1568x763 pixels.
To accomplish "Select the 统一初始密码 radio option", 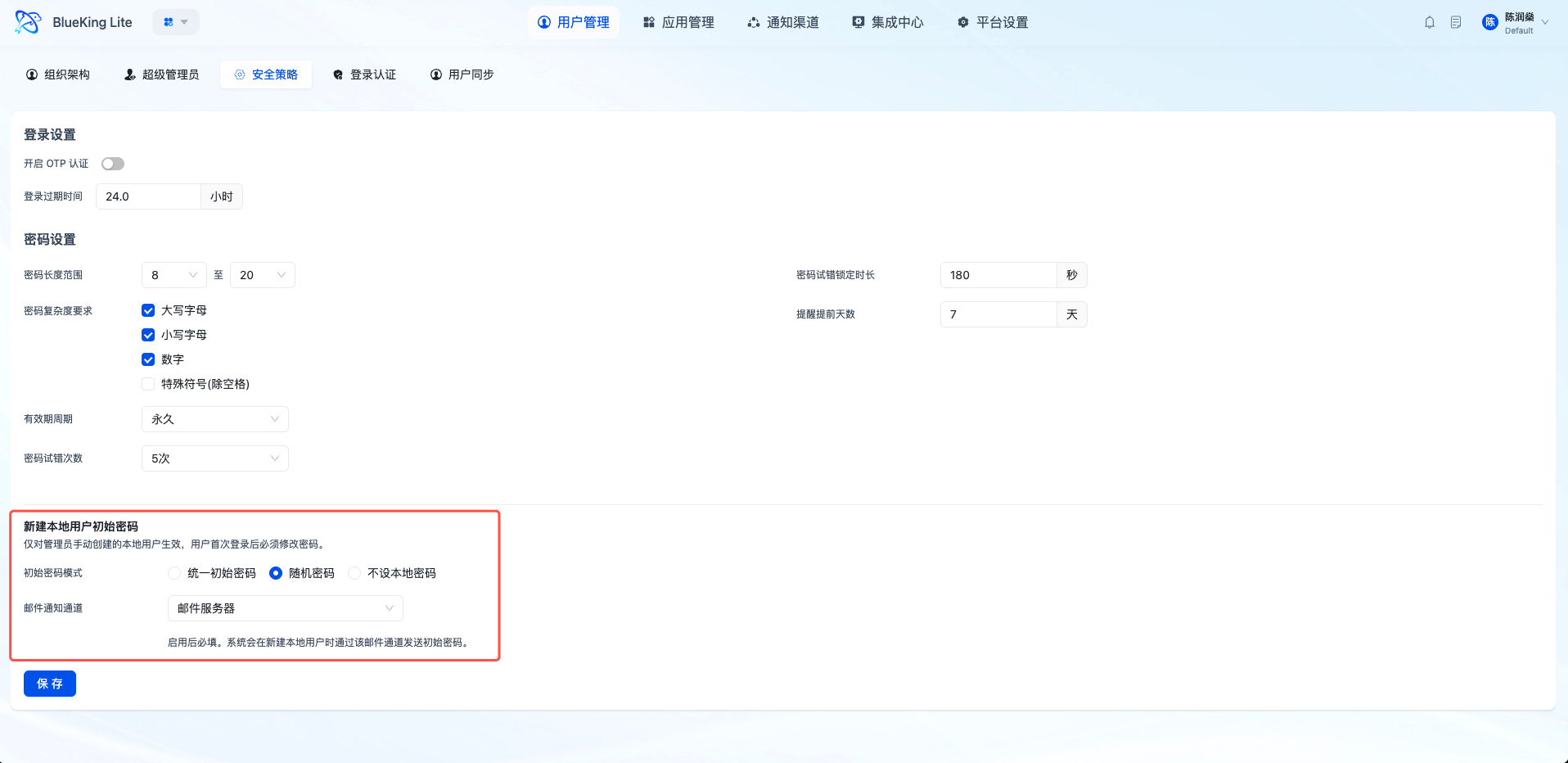I will 174,573.
